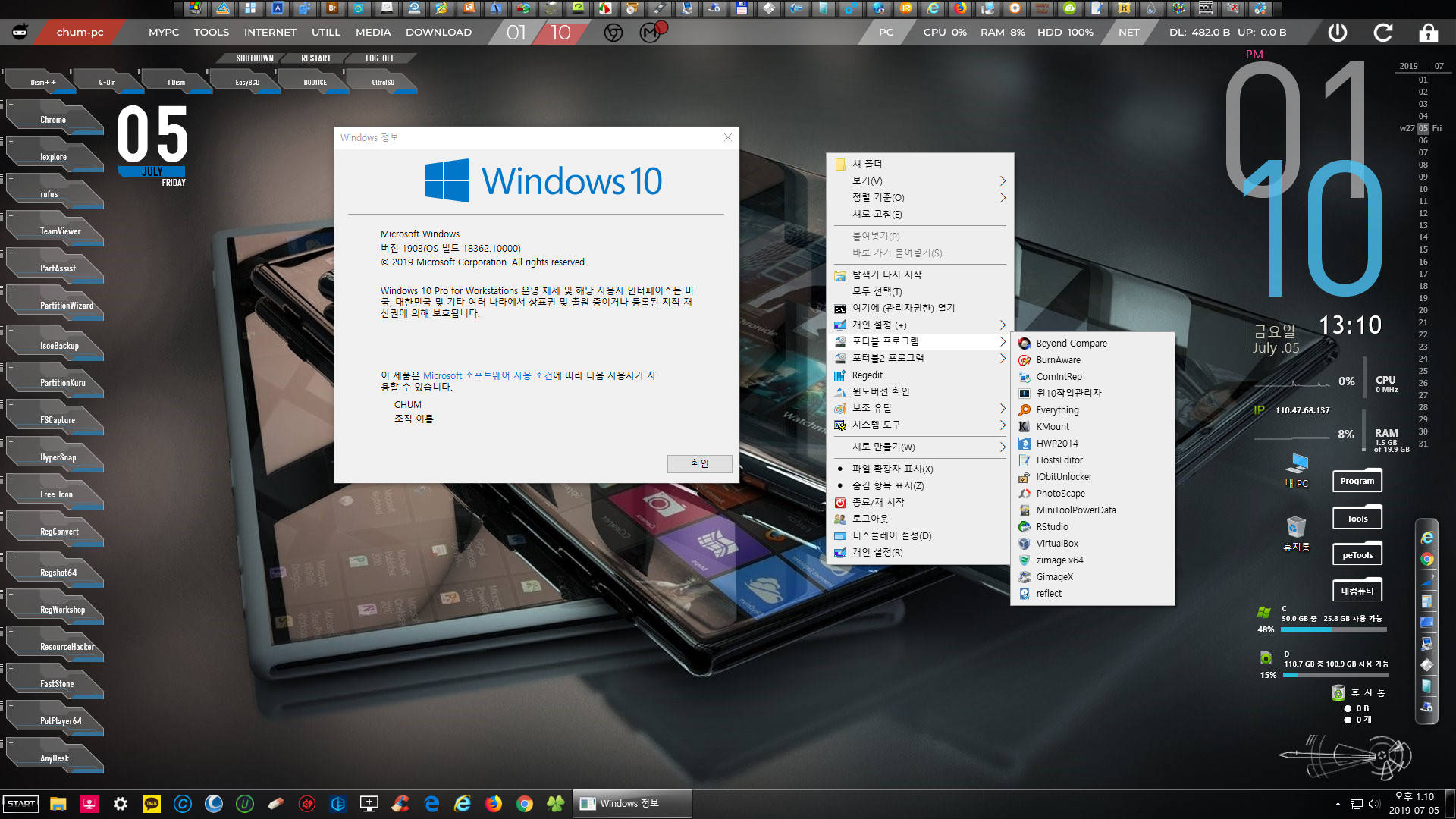Toggle 숨김 항목 표시(Z) option
1456x819 pixels.
coord(920,485)
